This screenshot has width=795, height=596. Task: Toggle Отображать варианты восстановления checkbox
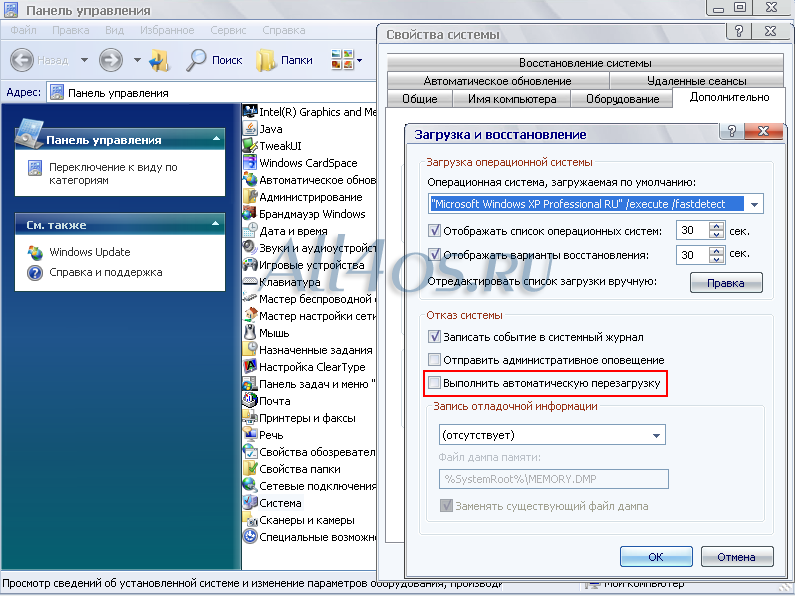point(434,254)
